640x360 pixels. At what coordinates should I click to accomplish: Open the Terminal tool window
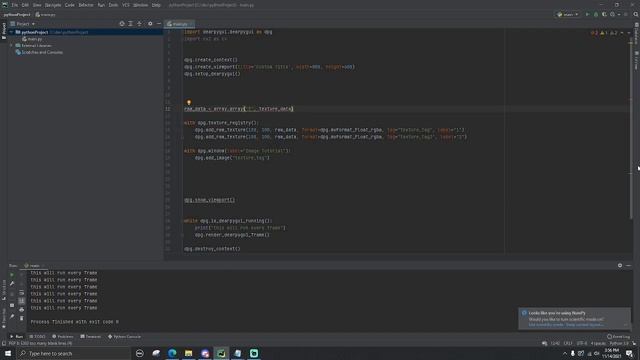click(91, 336)
